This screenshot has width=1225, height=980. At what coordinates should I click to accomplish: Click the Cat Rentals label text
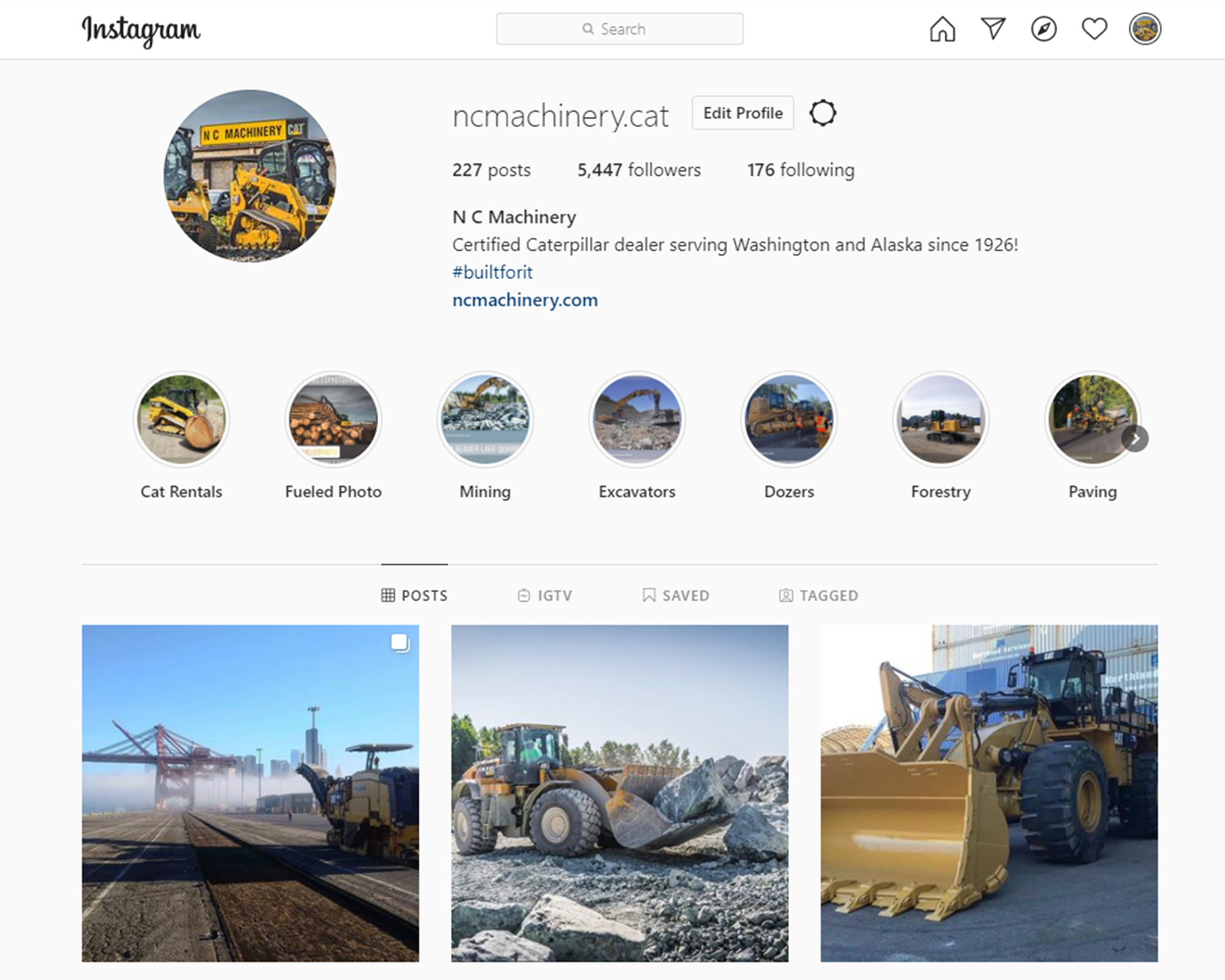pyautogui.click(x=181, y=491)
